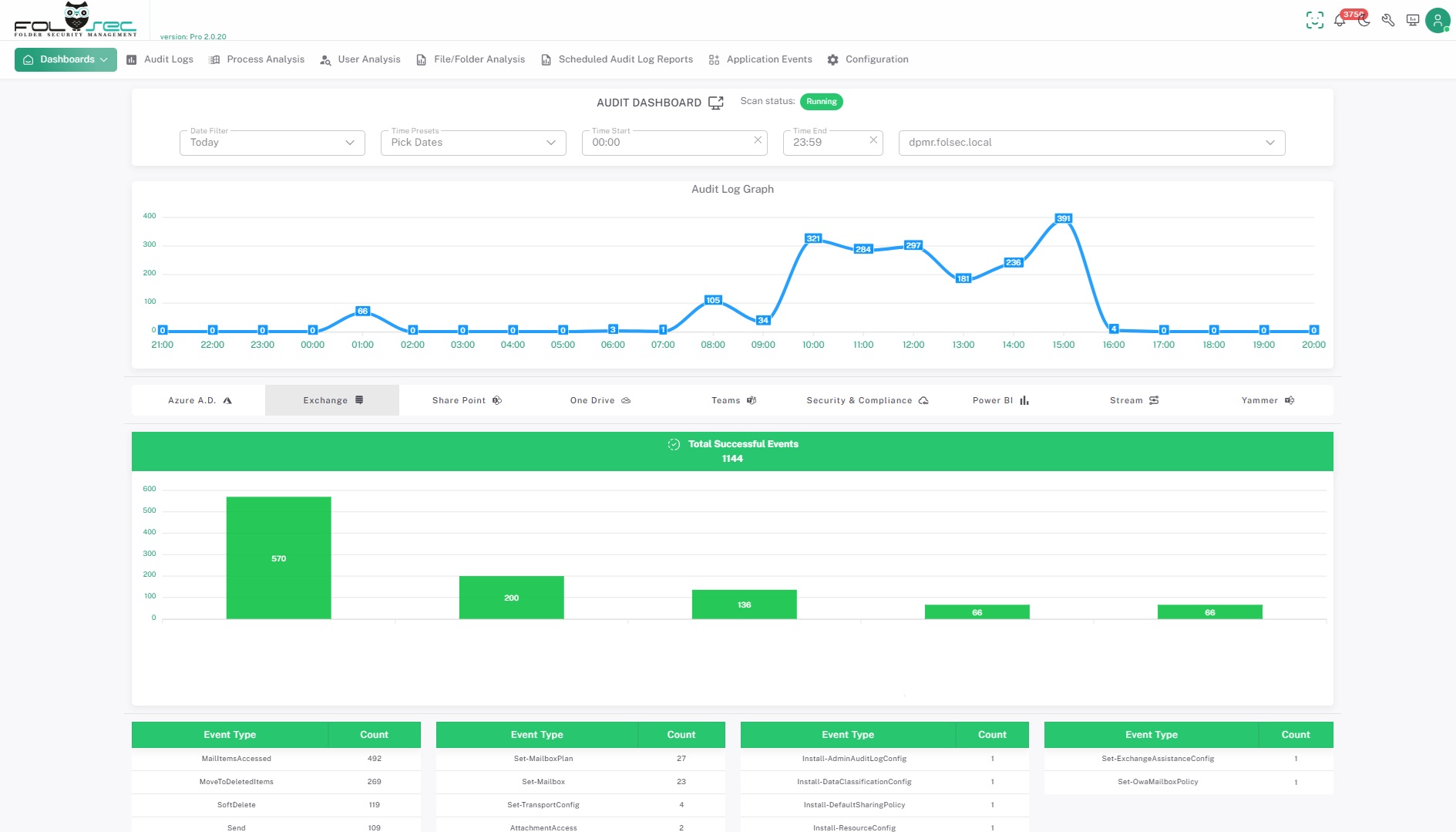
Task: Open the wrench tools icon
Action: pyautogui.click(x=1388, y=21)
